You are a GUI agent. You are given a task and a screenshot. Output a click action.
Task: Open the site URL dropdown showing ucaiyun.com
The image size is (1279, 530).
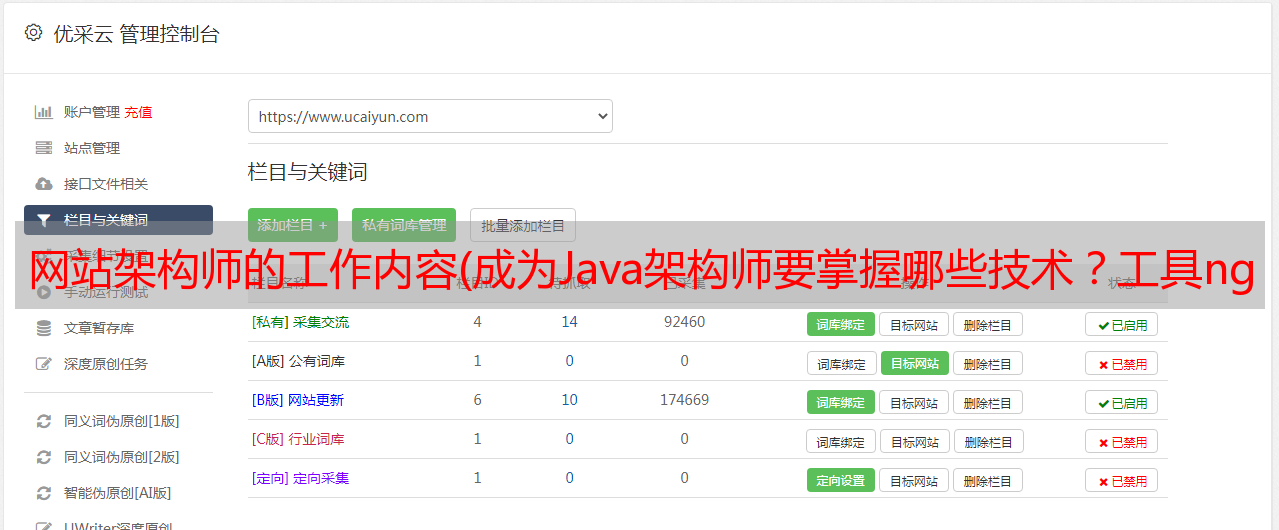pyautogui.click(x=430, y=116)
